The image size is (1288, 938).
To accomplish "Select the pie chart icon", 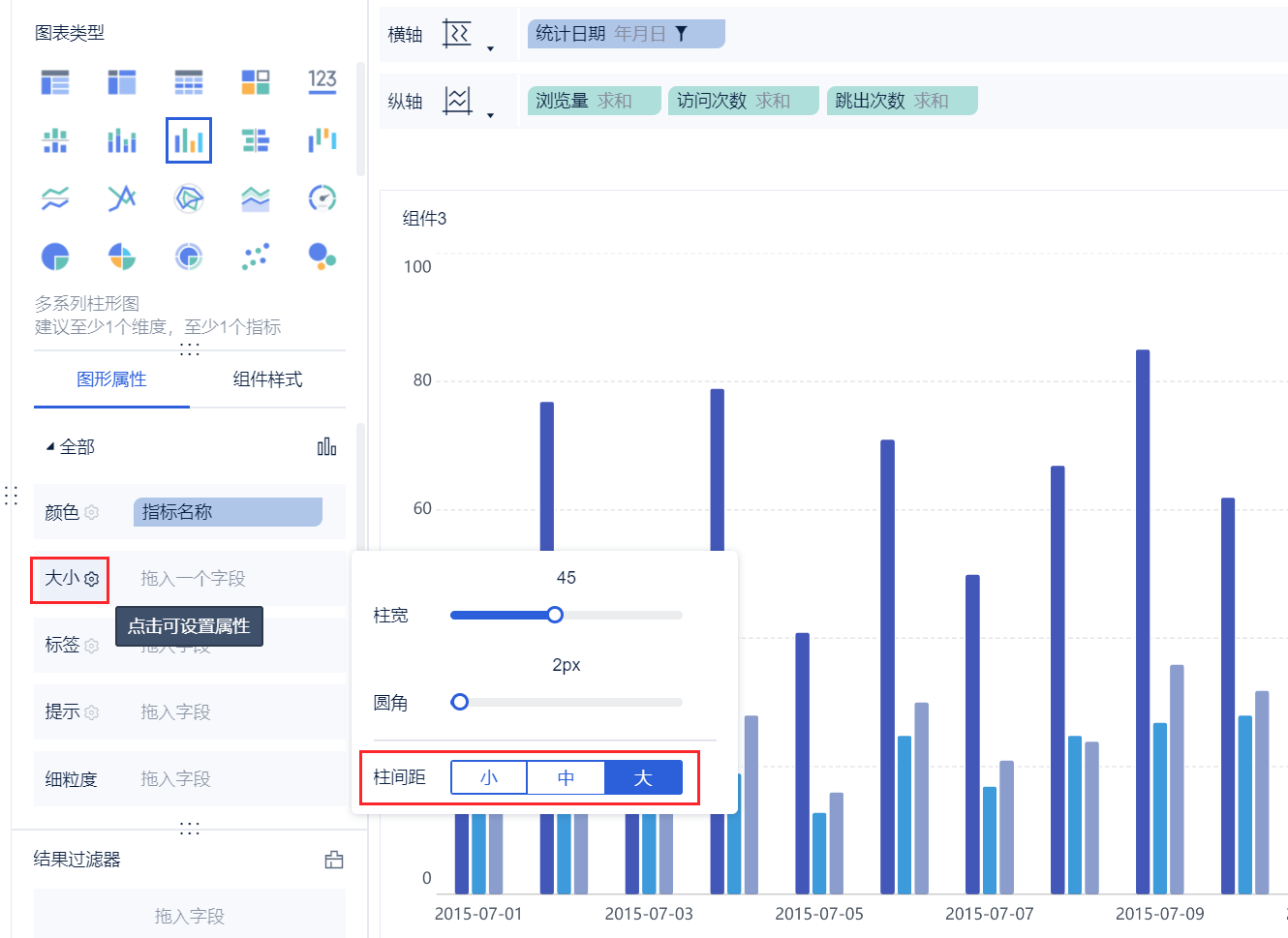I will pos(55,257).
